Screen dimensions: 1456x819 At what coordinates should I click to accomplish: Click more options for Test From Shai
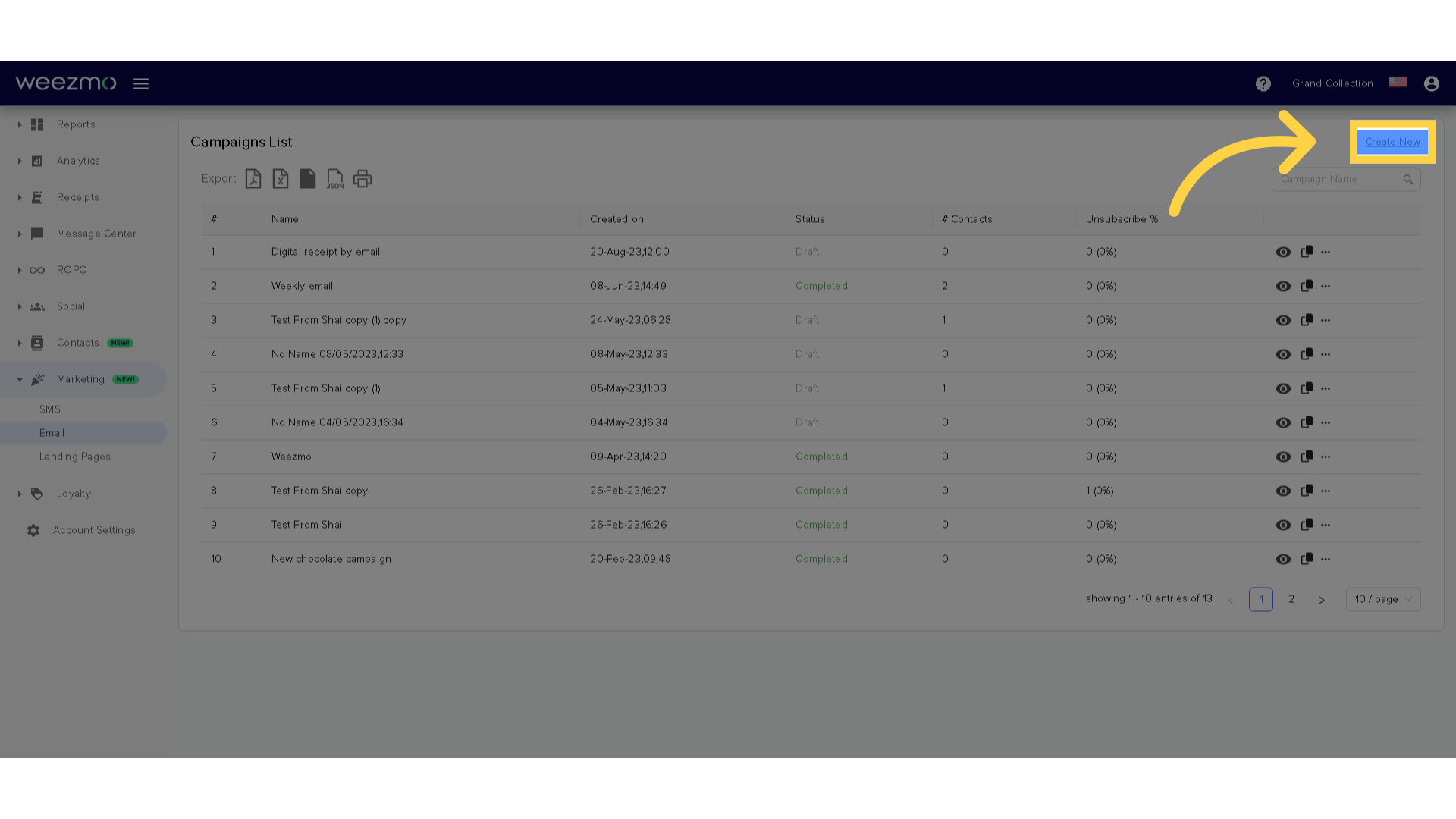tap(1326, 524)
